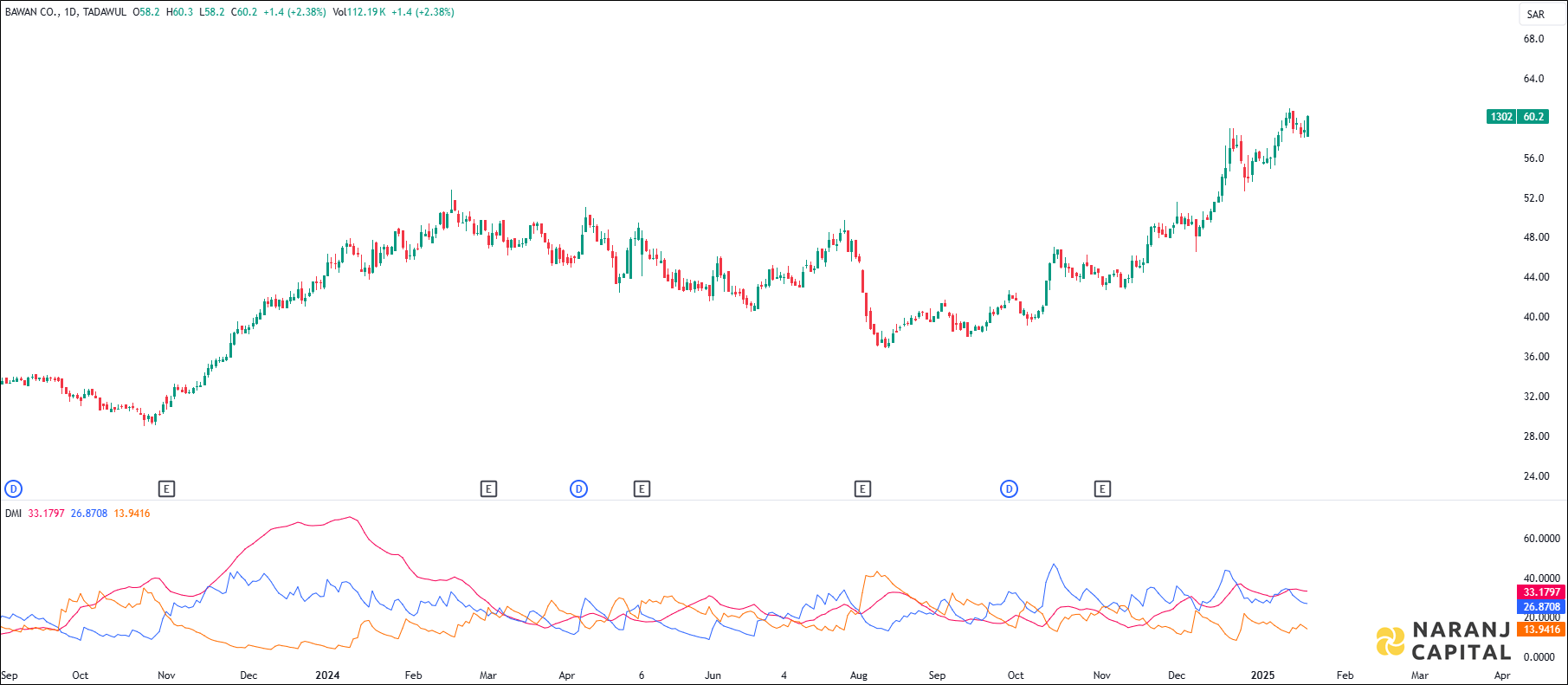Select the earnings marker above the 6 label
1568x685 pixels.
[x=642, y=489]
